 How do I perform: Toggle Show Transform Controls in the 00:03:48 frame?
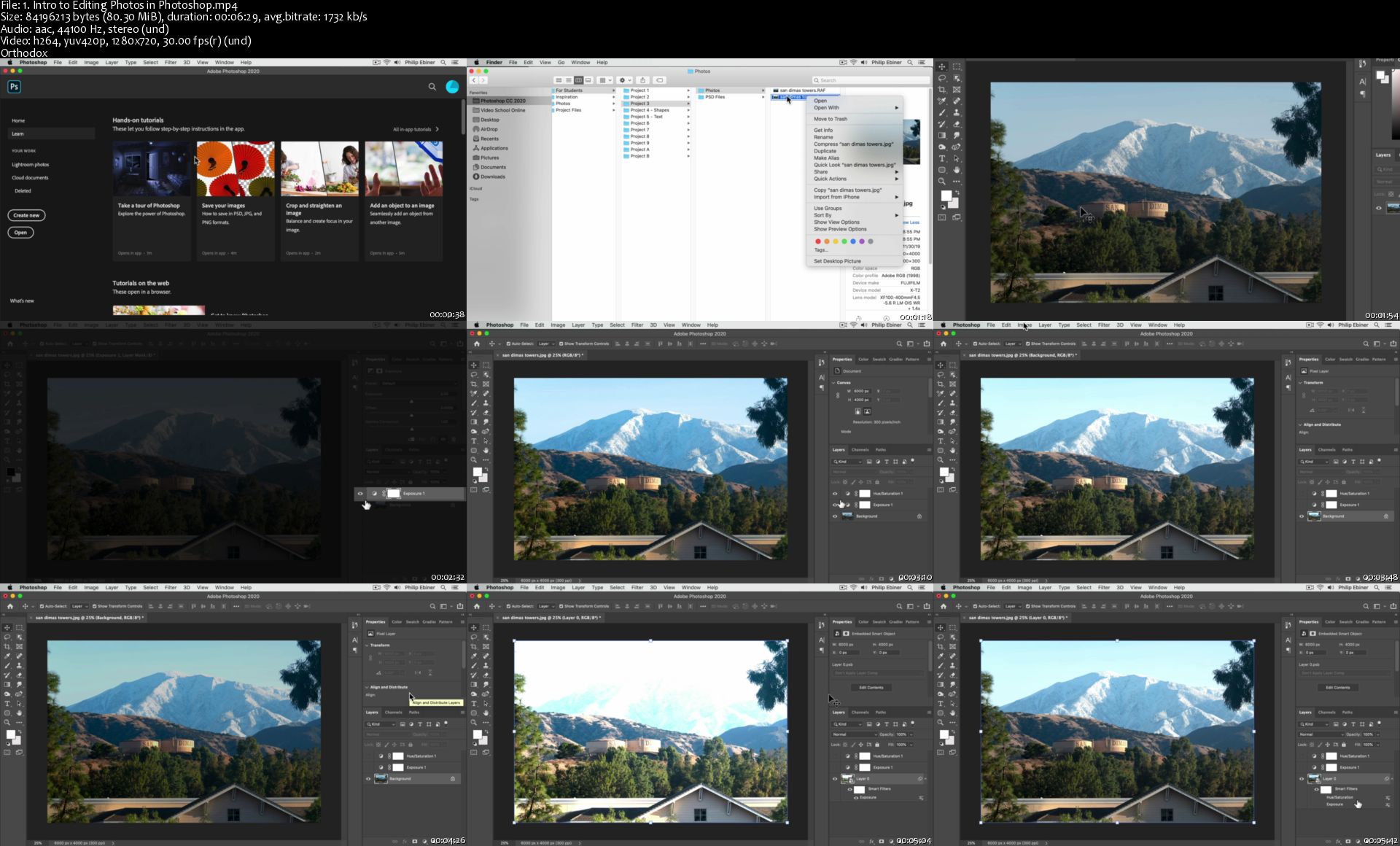point(1028,344)
